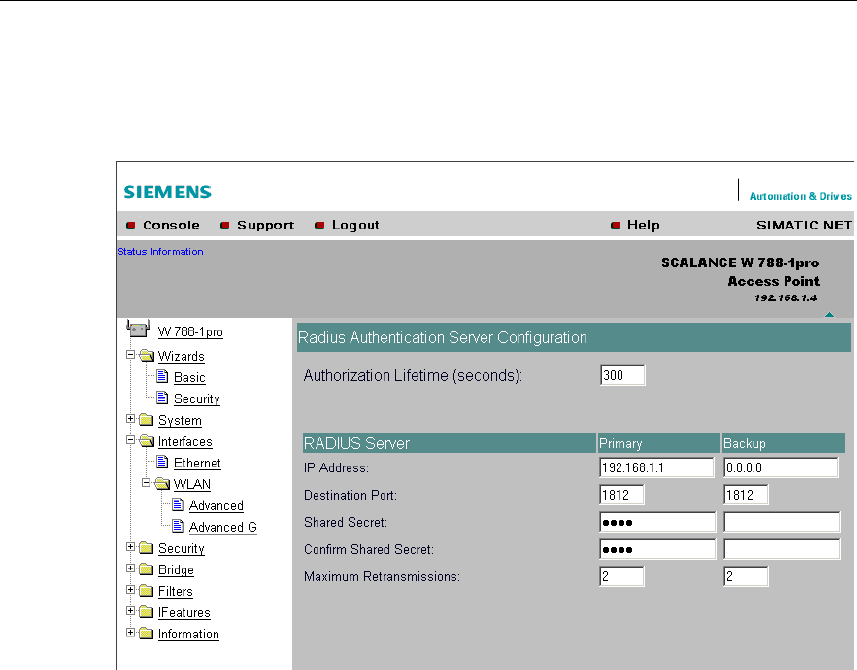
Task: Click the Bridge folder icon
Action: [x=146, y=569]
